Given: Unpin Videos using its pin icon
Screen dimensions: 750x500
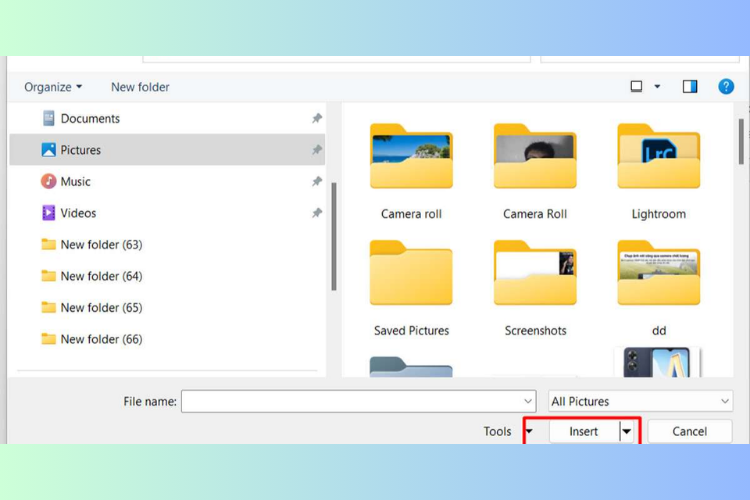Looking at the screenshot, I should [317, 213].
